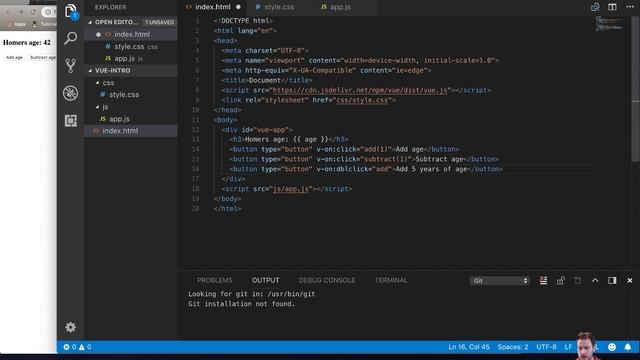Open the Manage gear menu
Image resolution: width=640 pixels, height=360 pixels.
[x=71, y=327]
